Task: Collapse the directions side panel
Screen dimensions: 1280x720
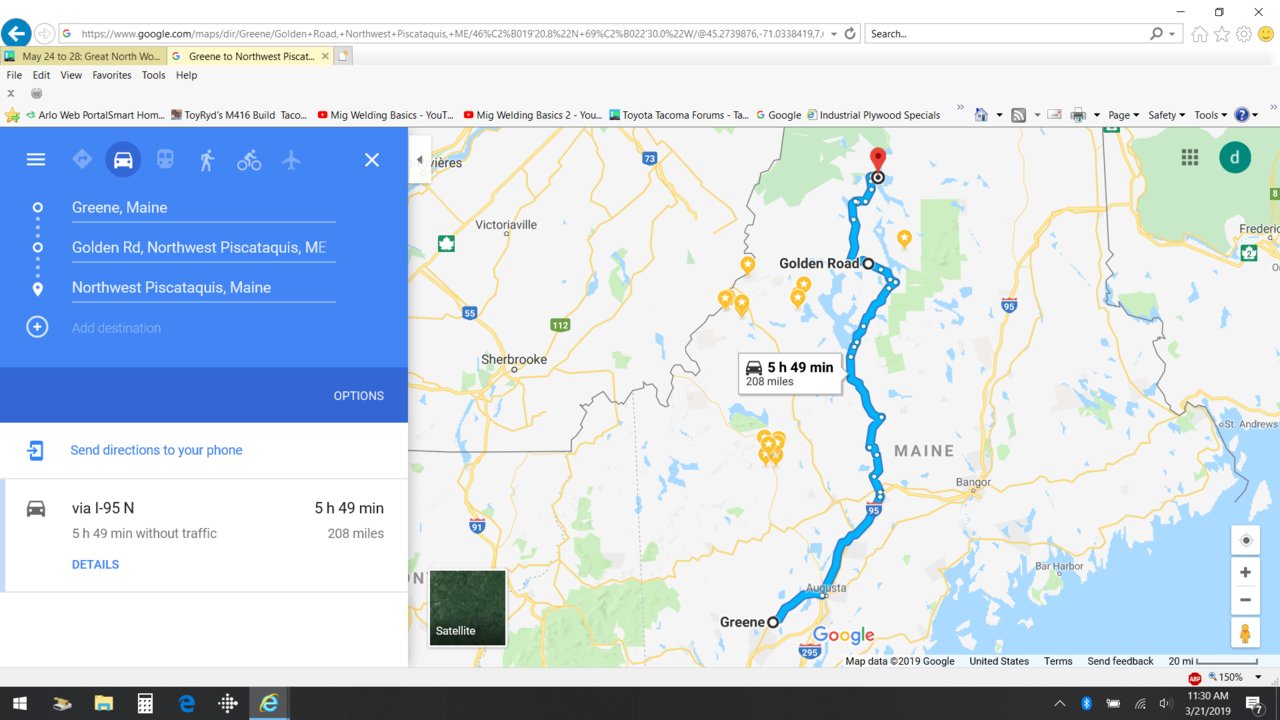Action: (420, 160)
